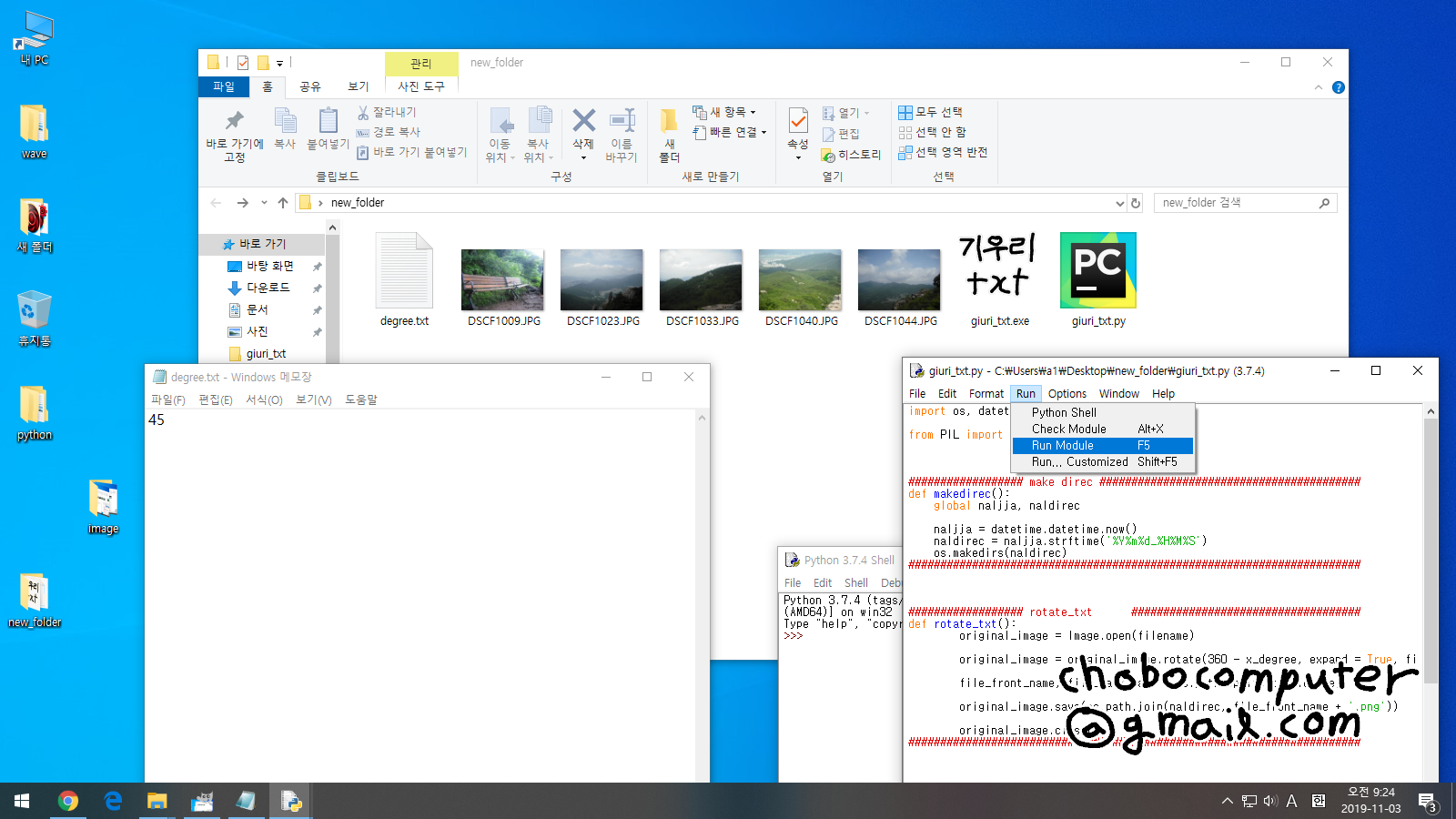Open the 파일 (File) tab in Explorer
This screenshot has height=819, width=1456.
pos(224,86)
